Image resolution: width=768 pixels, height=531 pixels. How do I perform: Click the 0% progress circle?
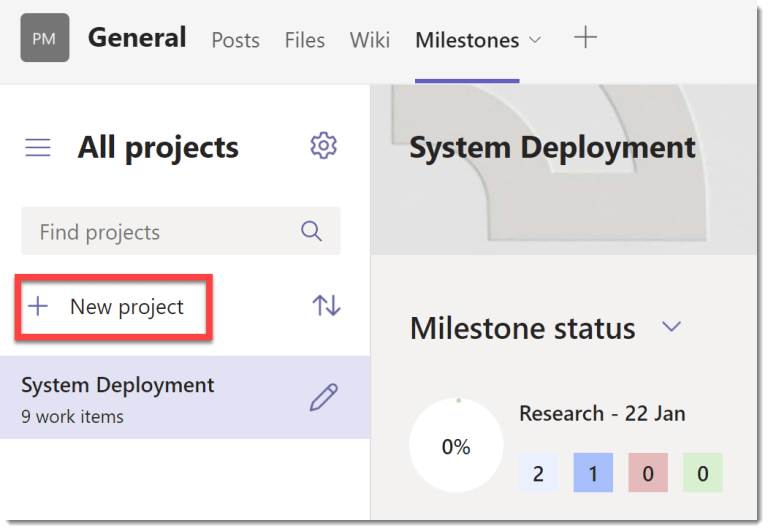coord(456,446)
